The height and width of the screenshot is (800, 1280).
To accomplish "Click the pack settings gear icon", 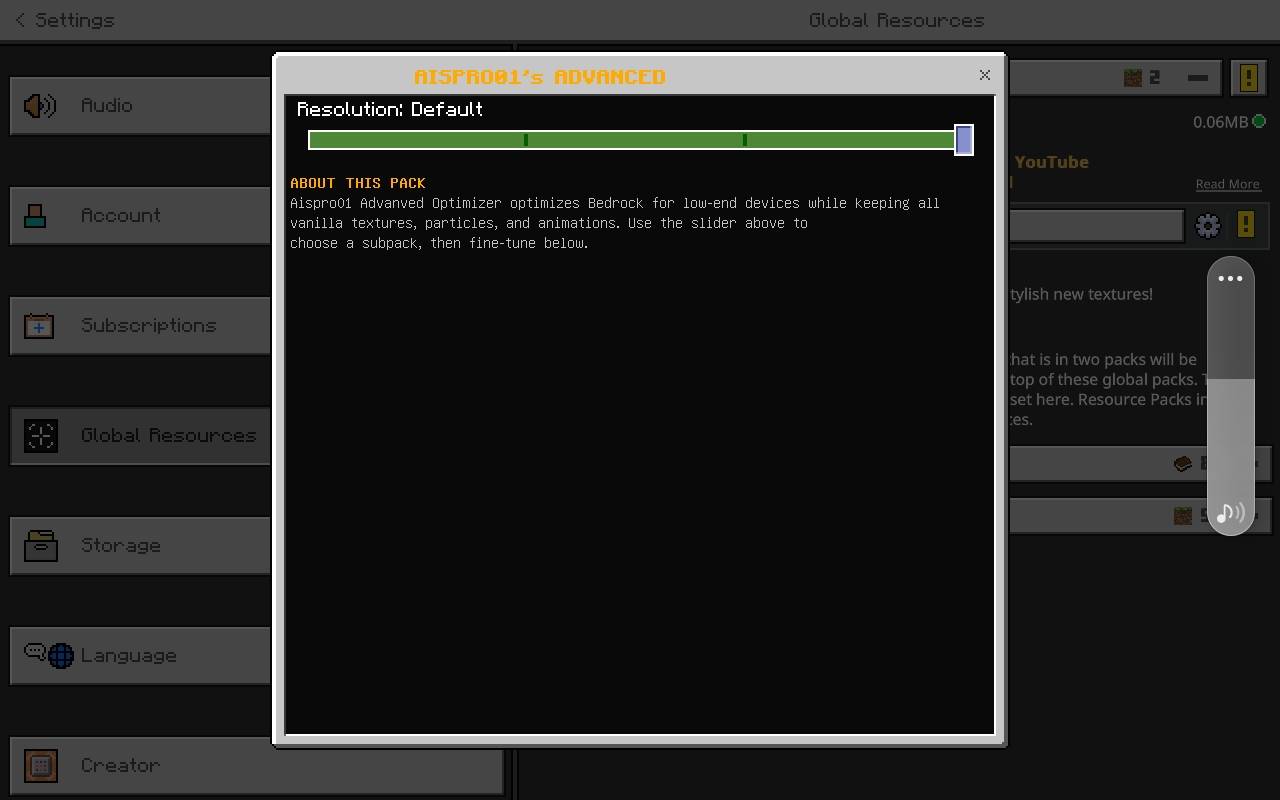I will pyautogui.click(x=1208, y=225).
